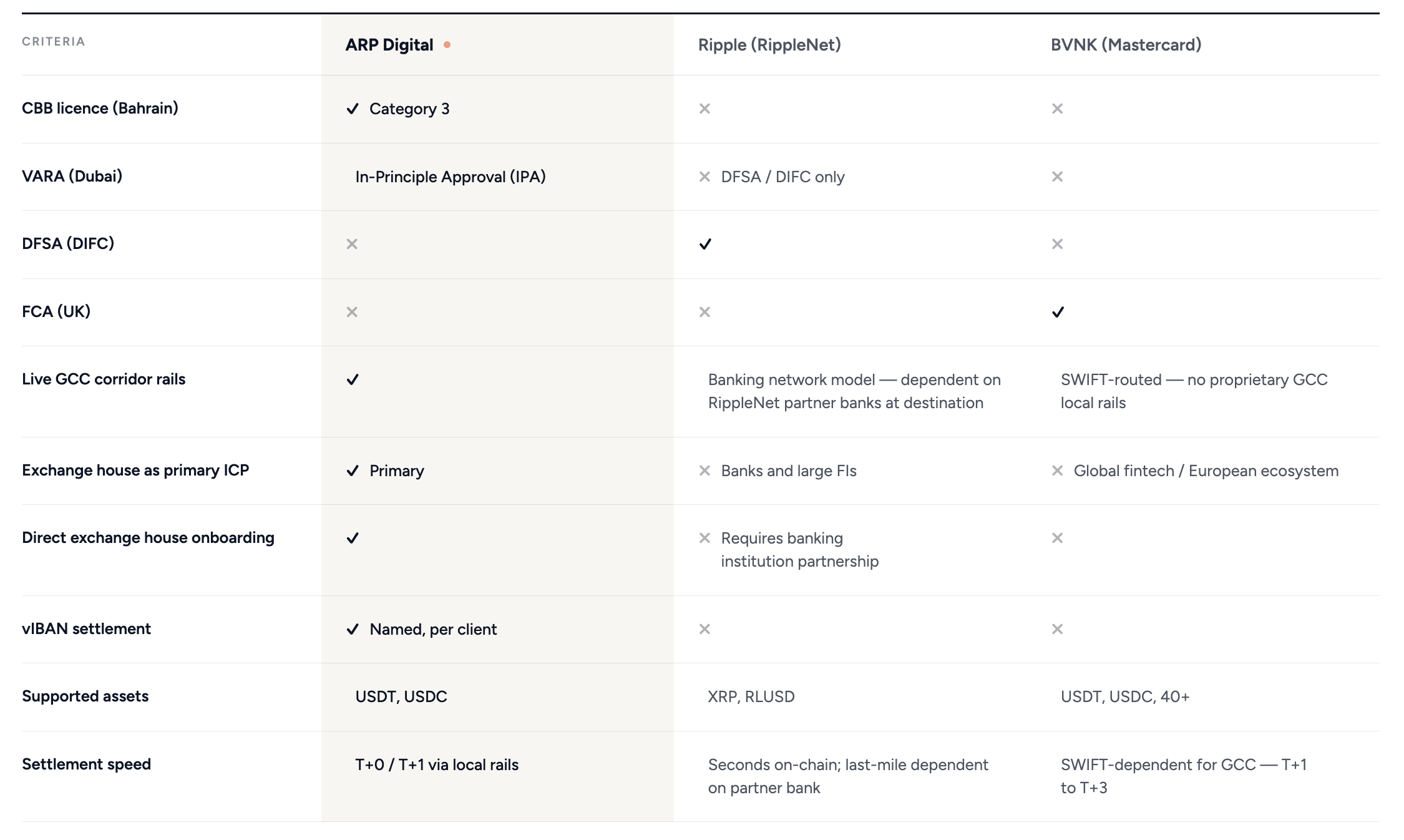This screenshot has height=840, width=1404.
Task: Click the In-Principle Approval (IPA) text
Action: (x=451, y=177)
